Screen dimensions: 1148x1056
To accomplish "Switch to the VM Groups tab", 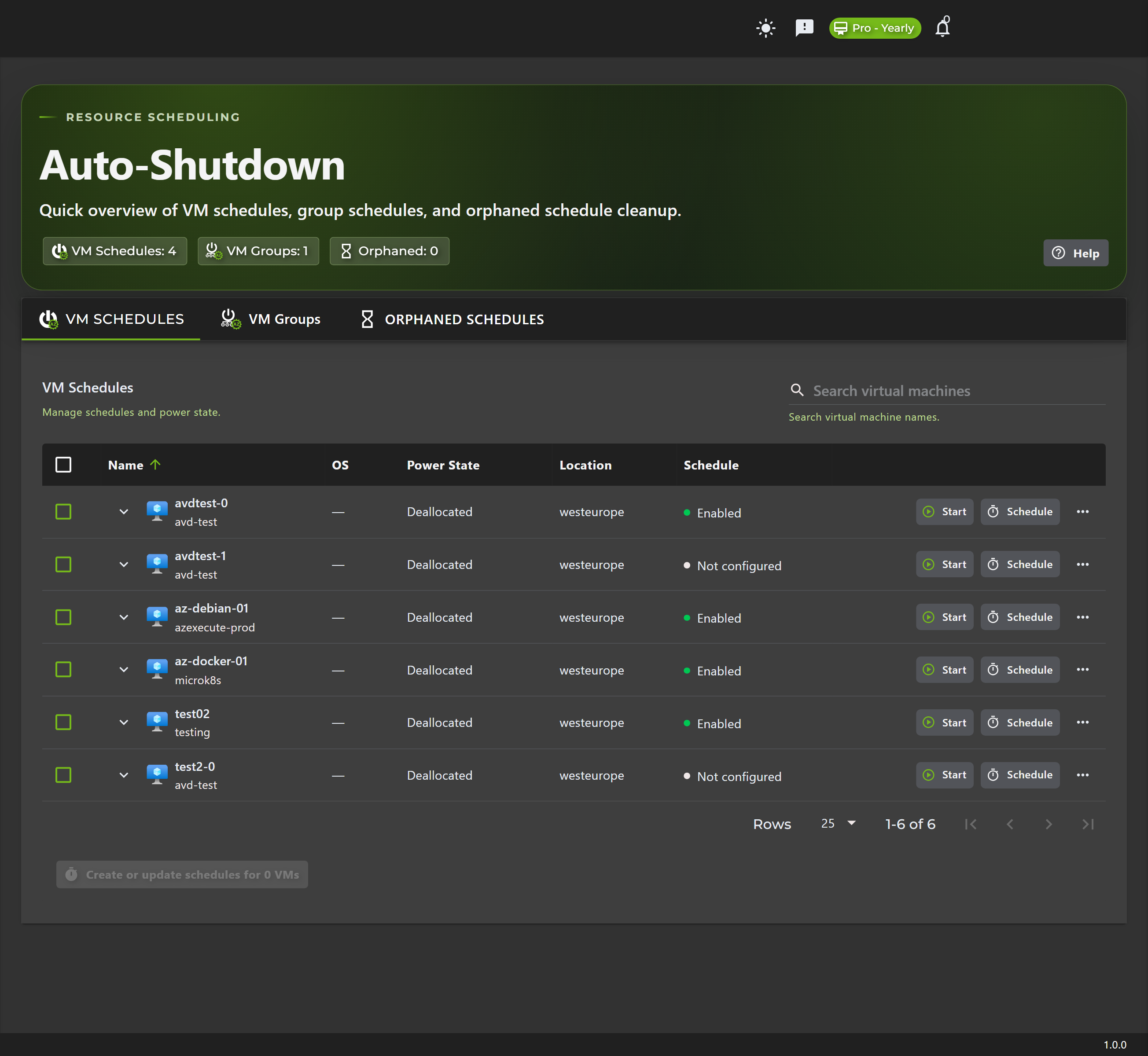I will [271, 319].
